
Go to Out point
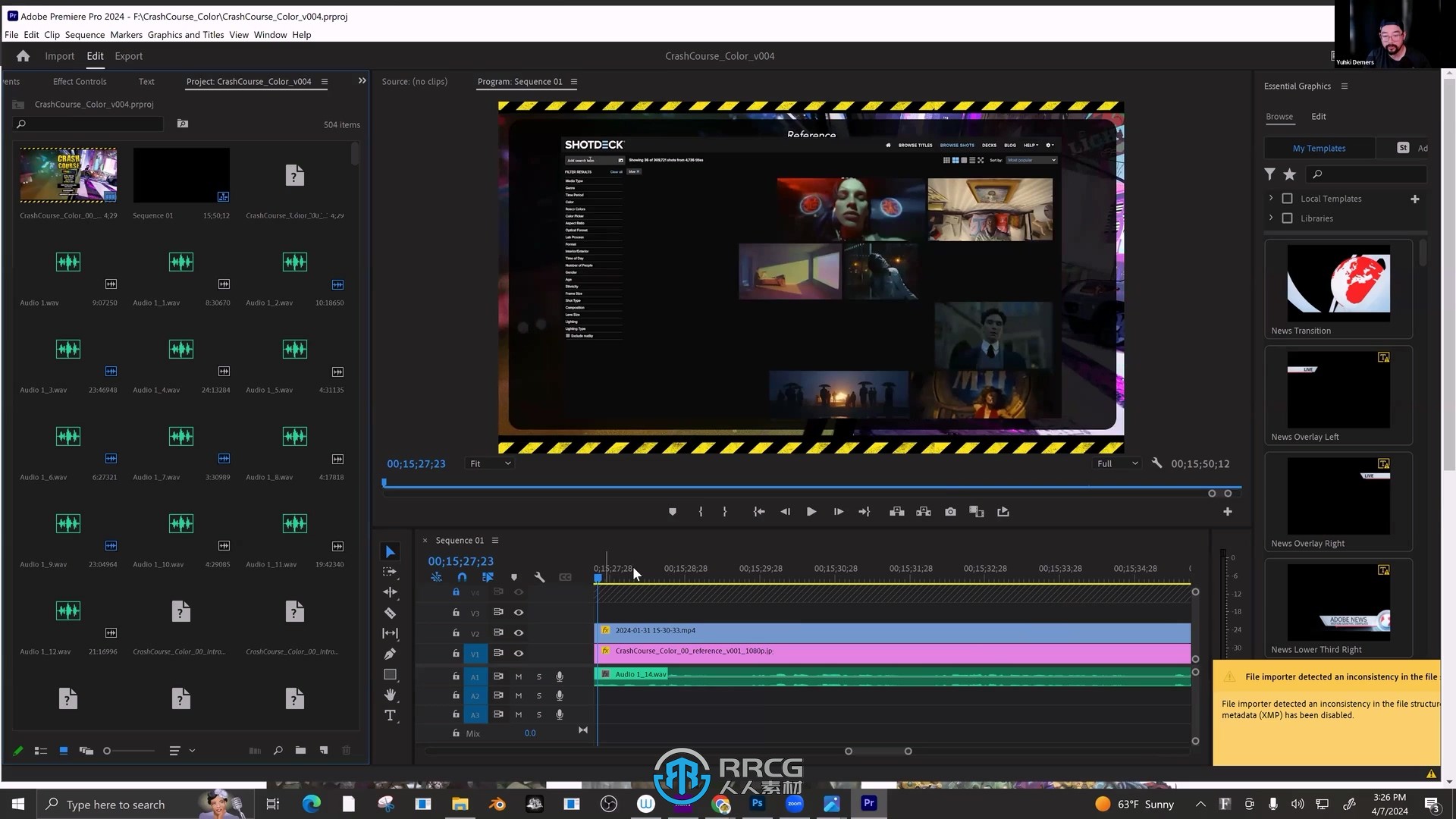pyautogui.click(x=864, y=512)
